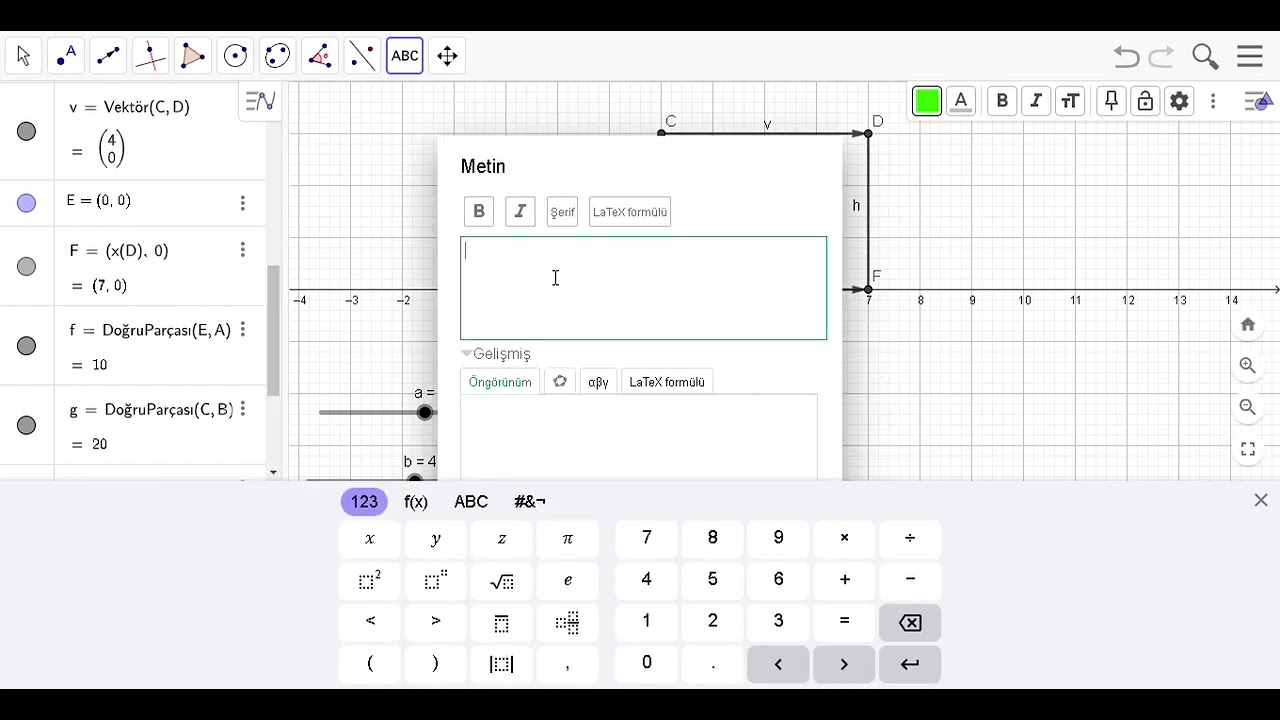The height and width of the screenshot is (720, 1280).
Task: Toggle Italic in Metin dialog
Action: pyautogui.click(x=520, y=211)
